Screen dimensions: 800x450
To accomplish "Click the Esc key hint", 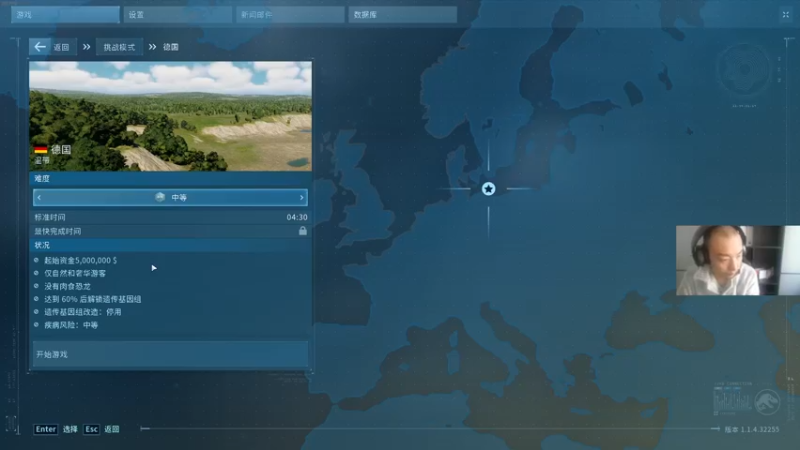I will click(91, 429).
